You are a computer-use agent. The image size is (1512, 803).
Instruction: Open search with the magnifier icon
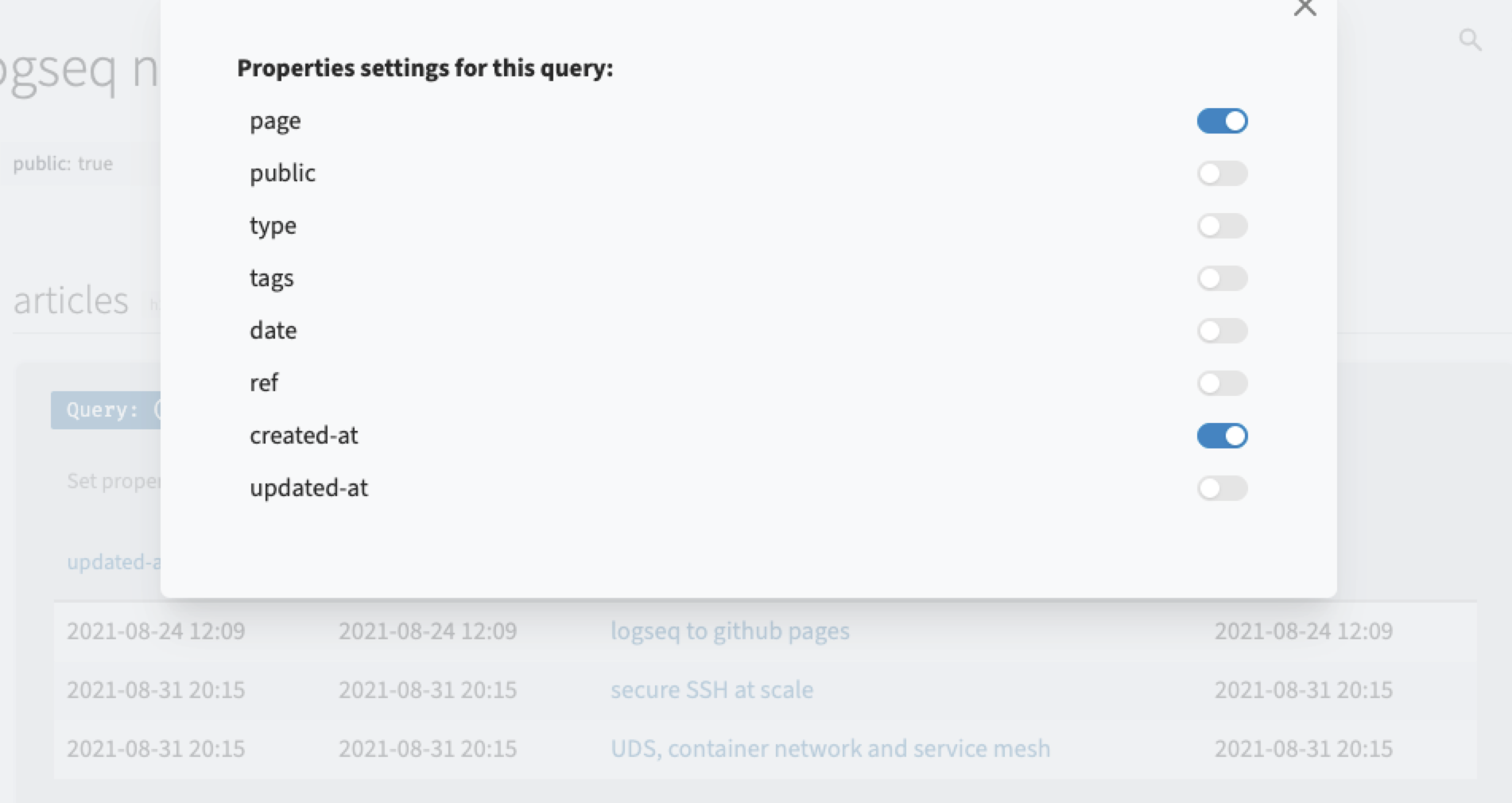point(1470,38)
